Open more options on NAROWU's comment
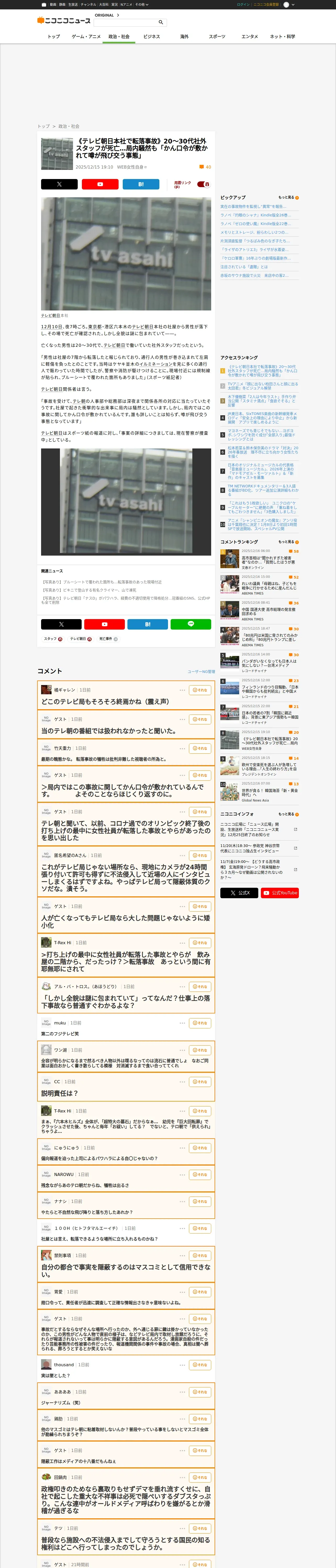The width and height of the screenshot is (336, 1568). pyautogui.click(x=182, y=1174)
